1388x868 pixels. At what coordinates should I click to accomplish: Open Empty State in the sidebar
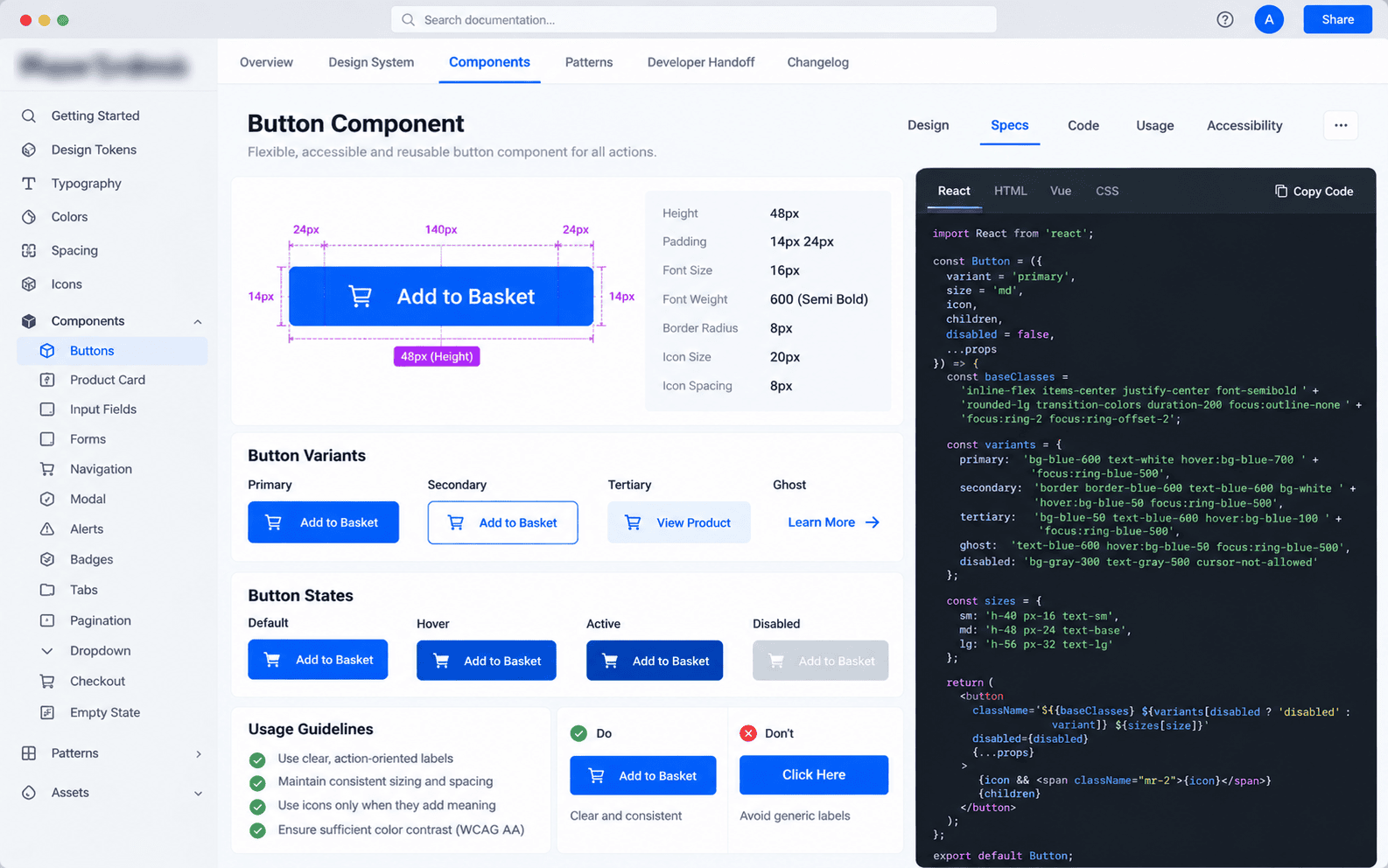tap(105, 712)
